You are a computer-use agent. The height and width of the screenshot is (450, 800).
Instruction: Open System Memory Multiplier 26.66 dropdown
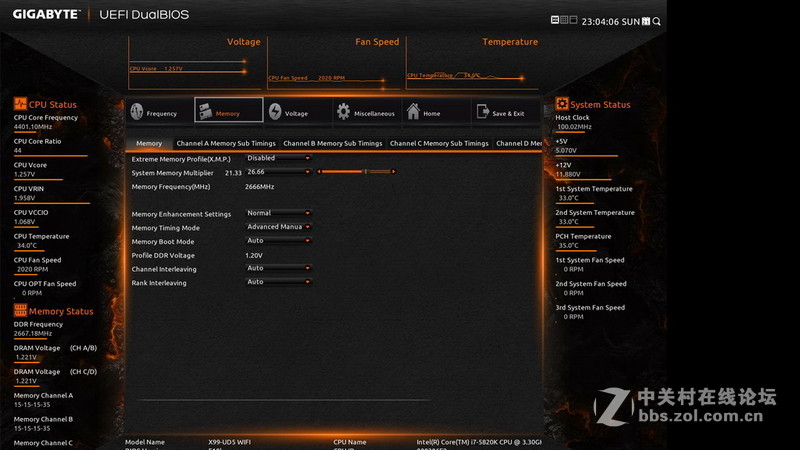point(279,172)
